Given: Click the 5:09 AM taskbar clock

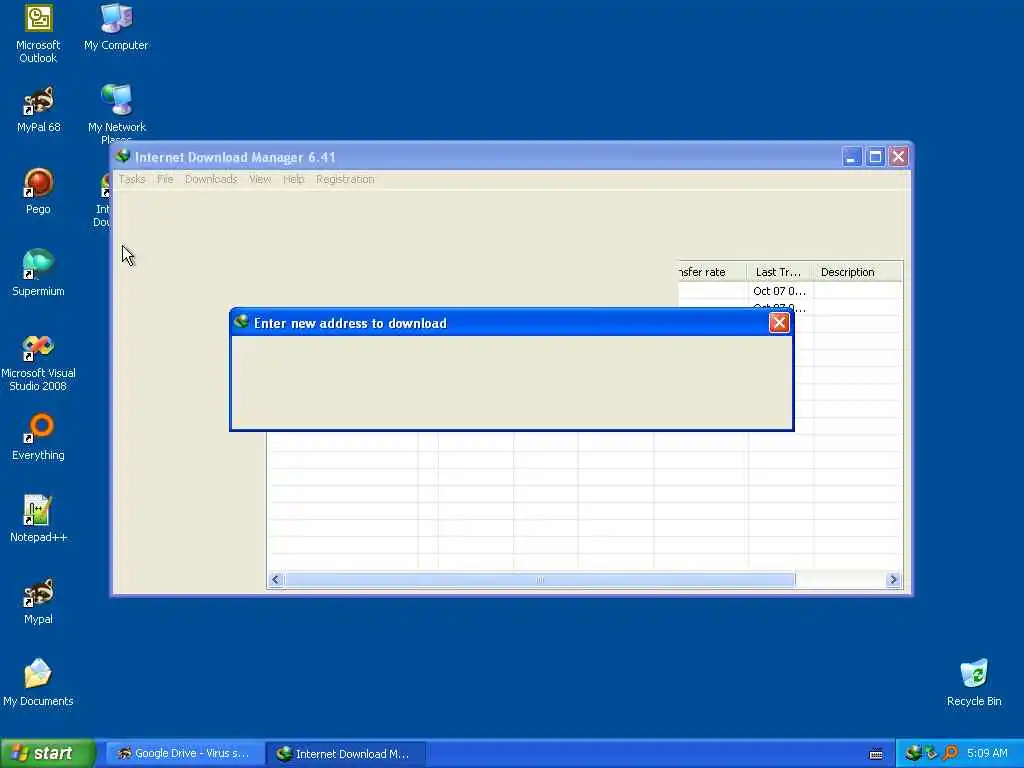Looking at the screenshot, I should [987, 753].
